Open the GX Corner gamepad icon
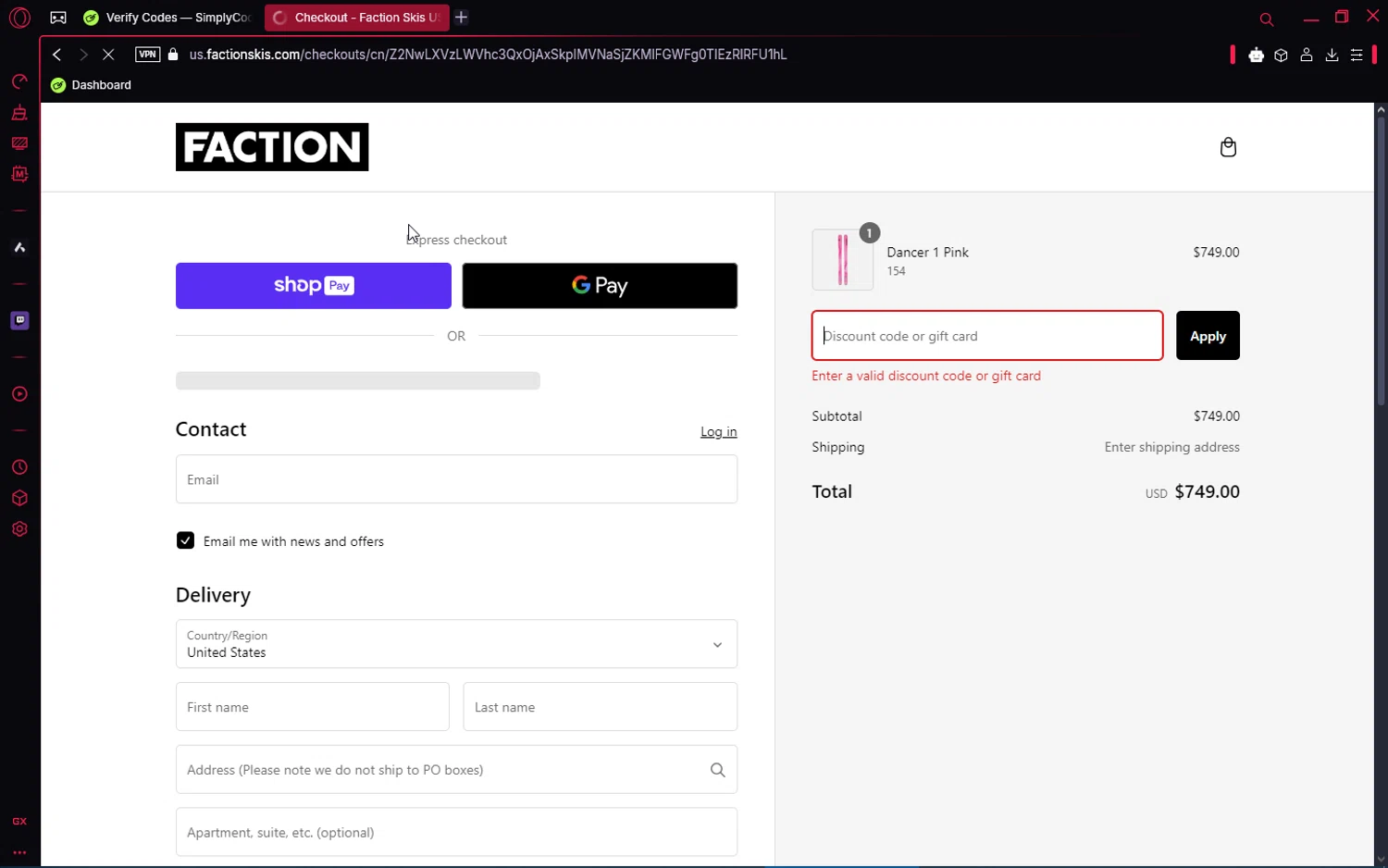 point(58,18)
